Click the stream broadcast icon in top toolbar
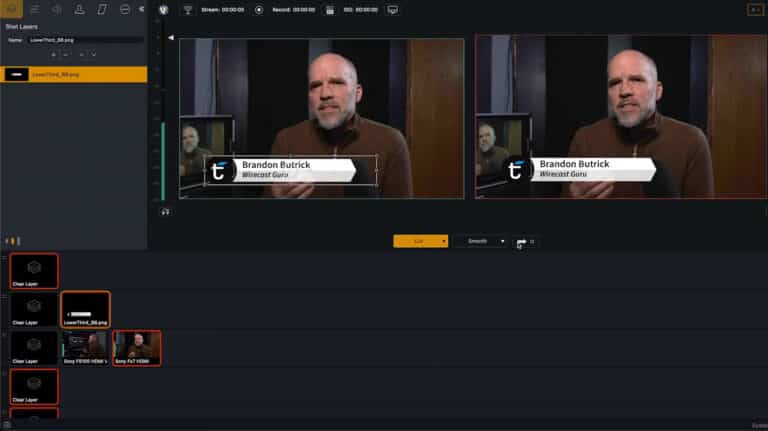The height and width of the screenshot is (431, 768). [188, 10]
